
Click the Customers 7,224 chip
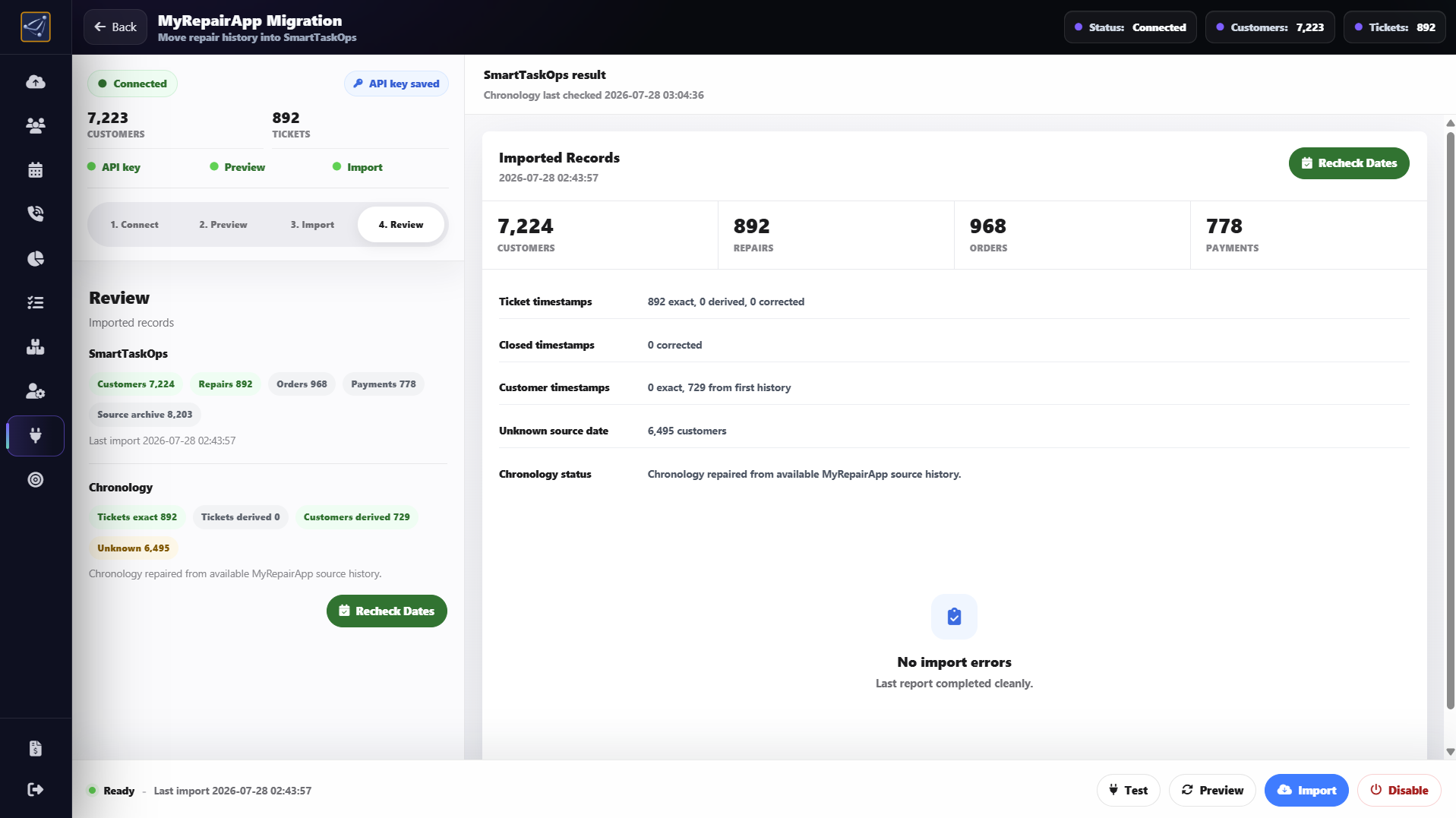point(136,384)
